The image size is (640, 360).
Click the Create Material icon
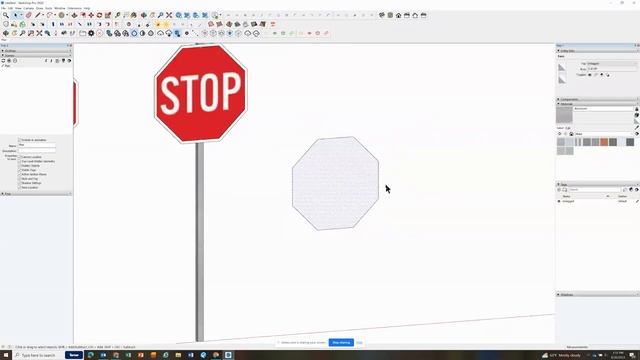(x=637, y=115)
